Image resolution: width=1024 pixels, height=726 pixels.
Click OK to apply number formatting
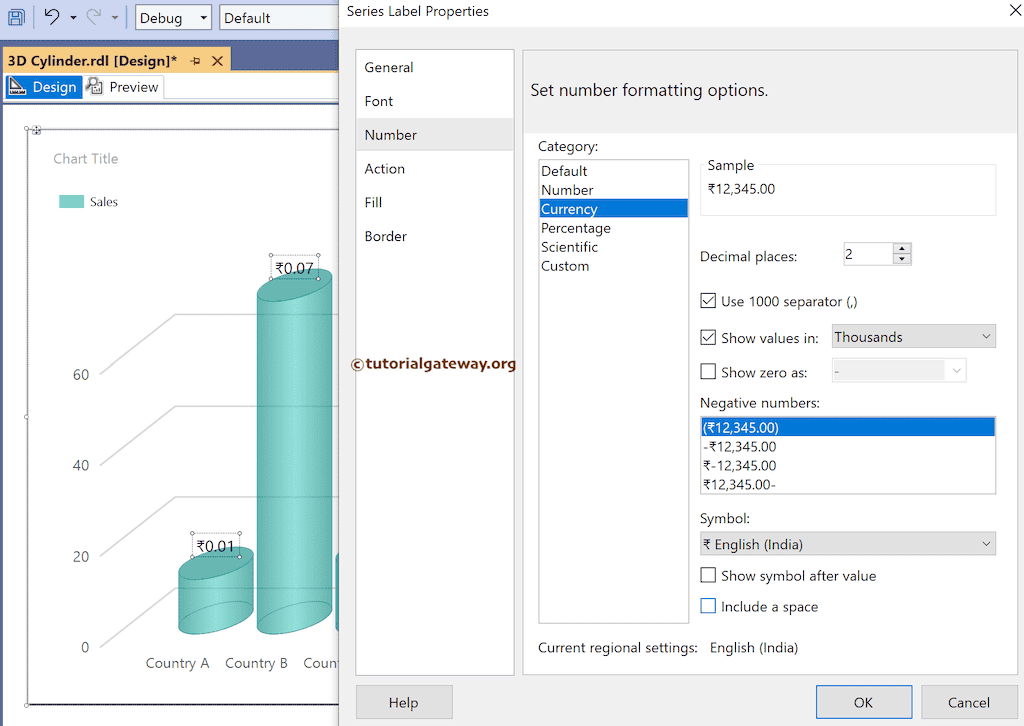[863, 701]
